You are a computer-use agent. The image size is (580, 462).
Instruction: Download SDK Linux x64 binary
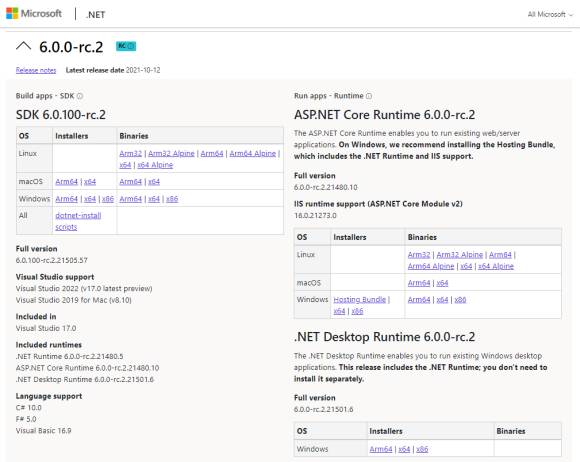coord(125,165)
